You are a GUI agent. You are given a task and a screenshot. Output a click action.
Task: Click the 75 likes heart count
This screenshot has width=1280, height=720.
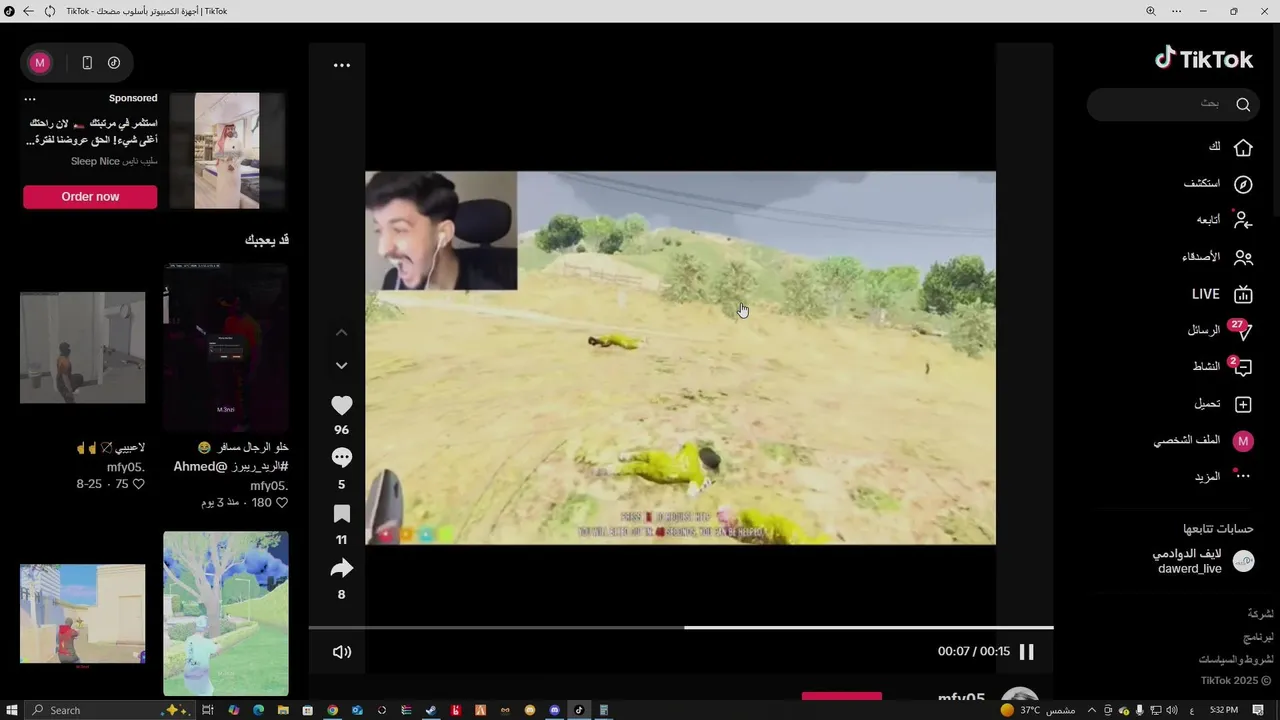click(130, 484)
